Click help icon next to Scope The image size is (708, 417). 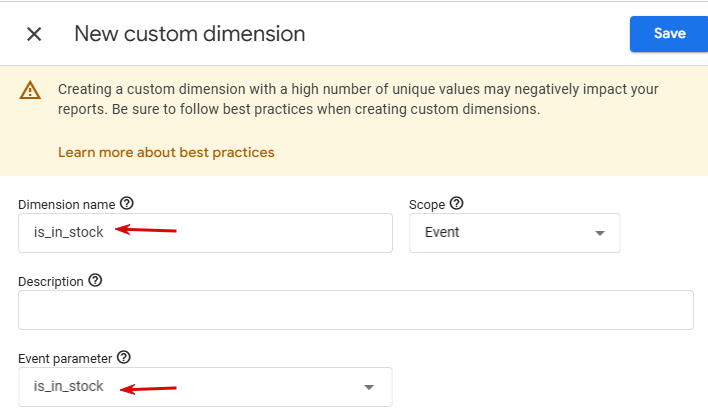457,203
